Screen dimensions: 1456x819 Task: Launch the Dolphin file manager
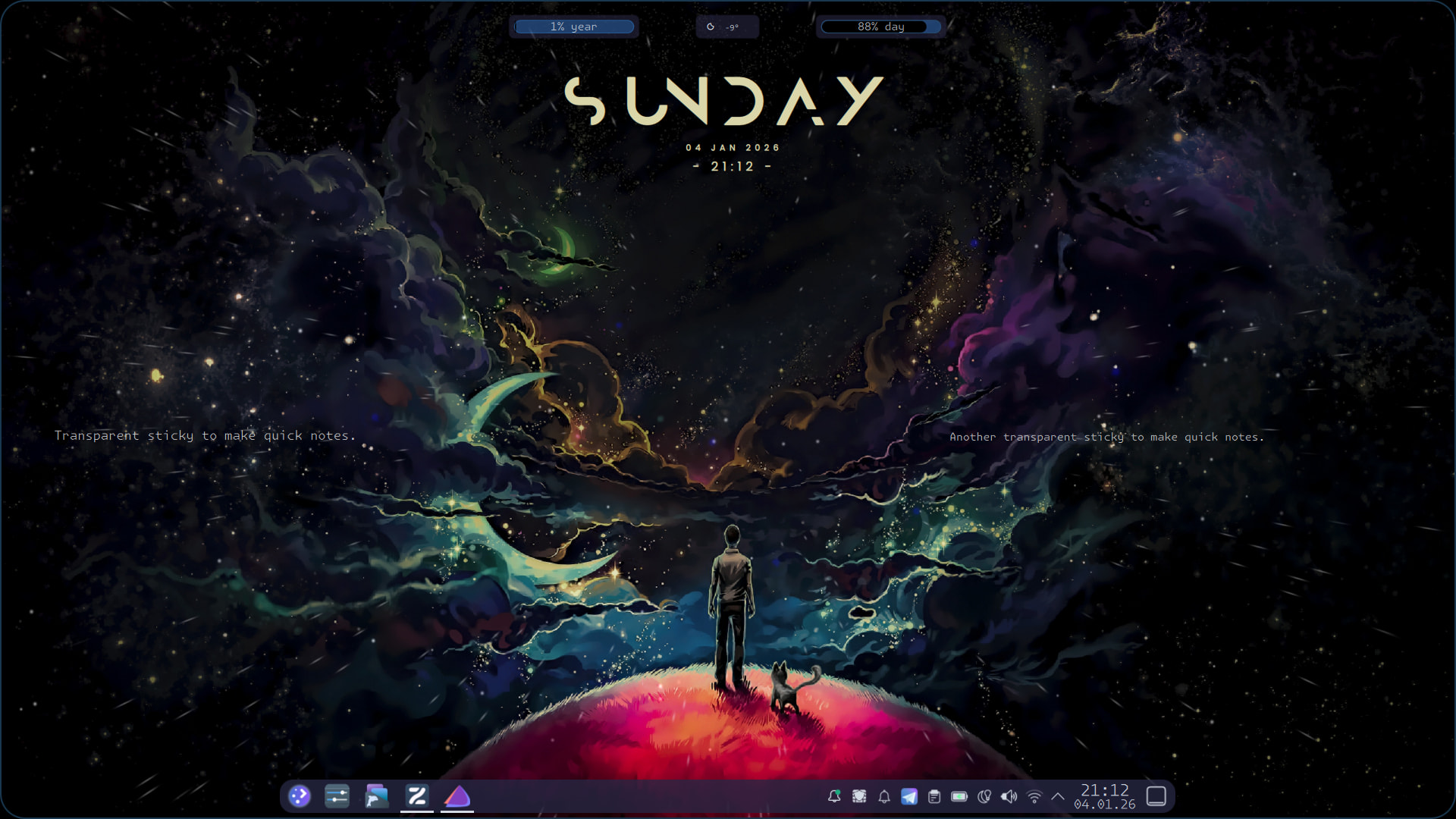tap(377, 796)
